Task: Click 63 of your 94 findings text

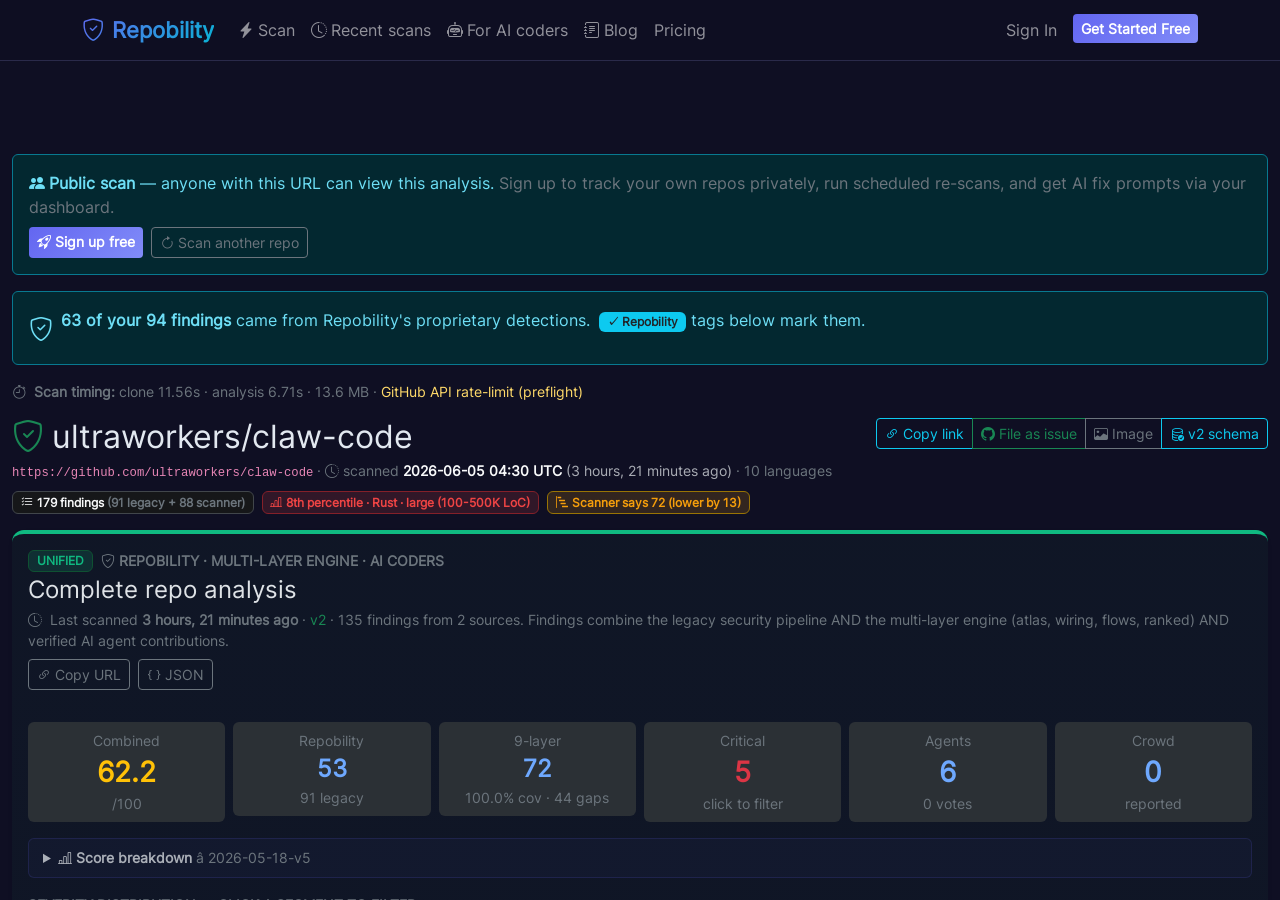Action: tap(146, 320)
